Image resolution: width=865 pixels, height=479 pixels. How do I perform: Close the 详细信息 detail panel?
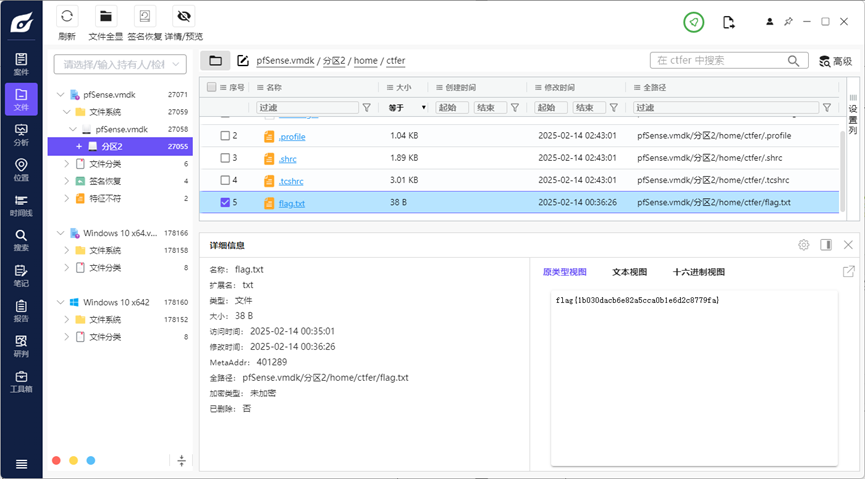click(848, 244)
